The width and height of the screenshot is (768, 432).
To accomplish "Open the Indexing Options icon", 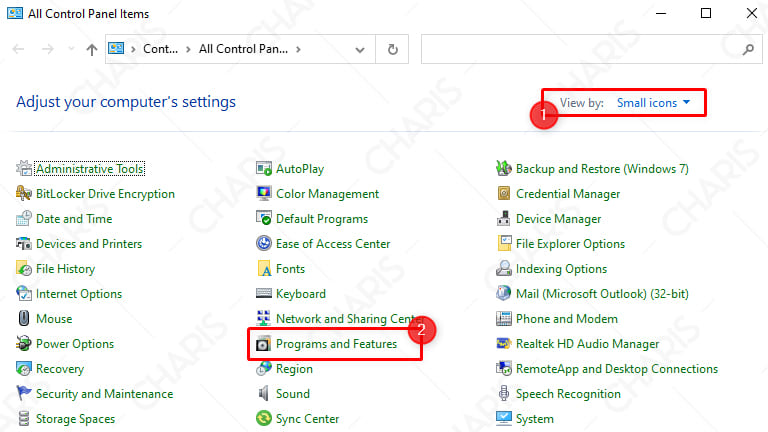I will coord(504,268).
